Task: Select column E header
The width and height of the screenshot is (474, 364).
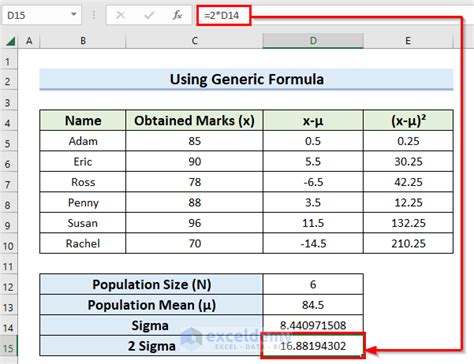Action: click(408, 41)
